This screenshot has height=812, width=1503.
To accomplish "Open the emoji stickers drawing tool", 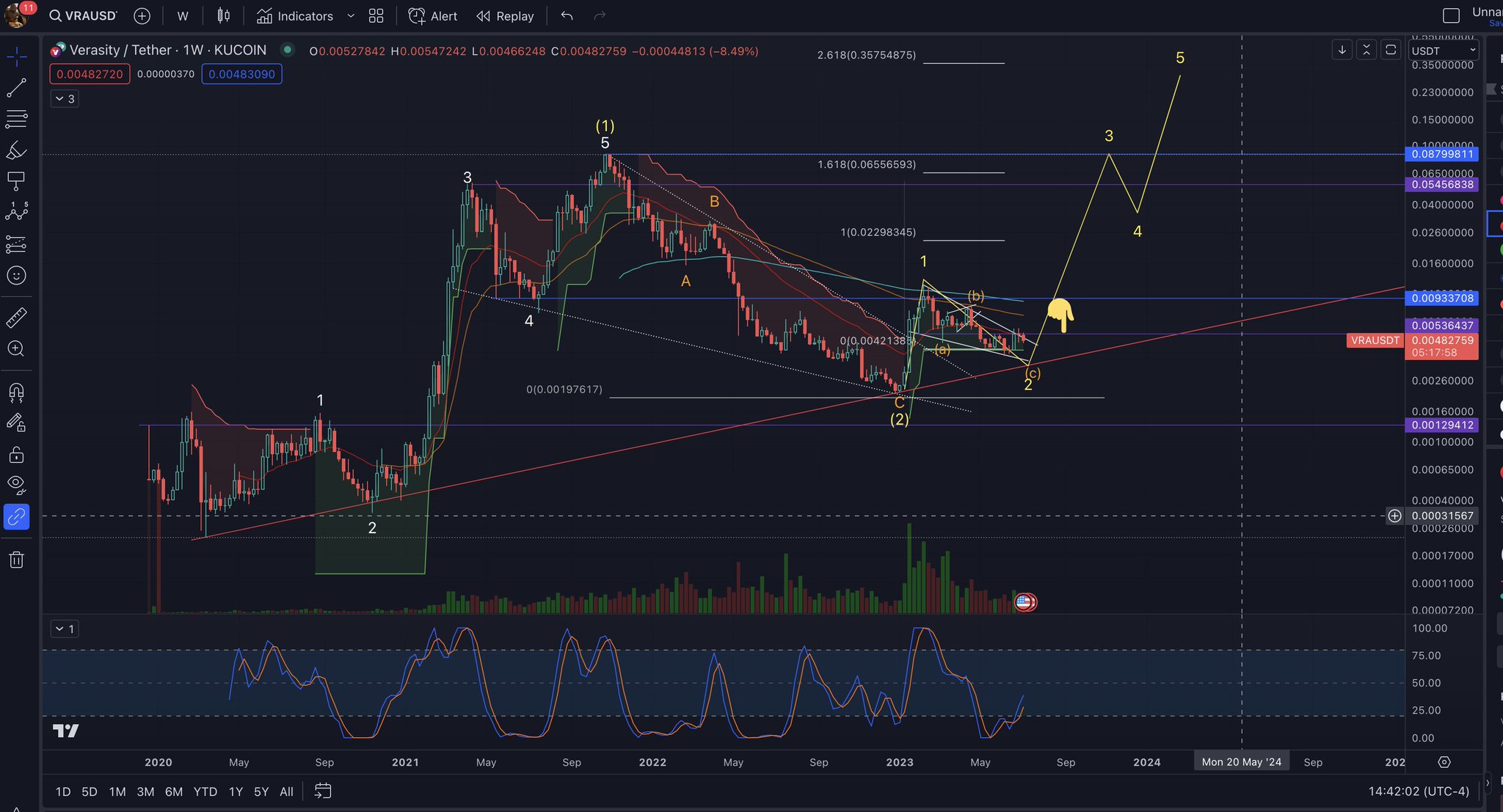I will point(16,276).
